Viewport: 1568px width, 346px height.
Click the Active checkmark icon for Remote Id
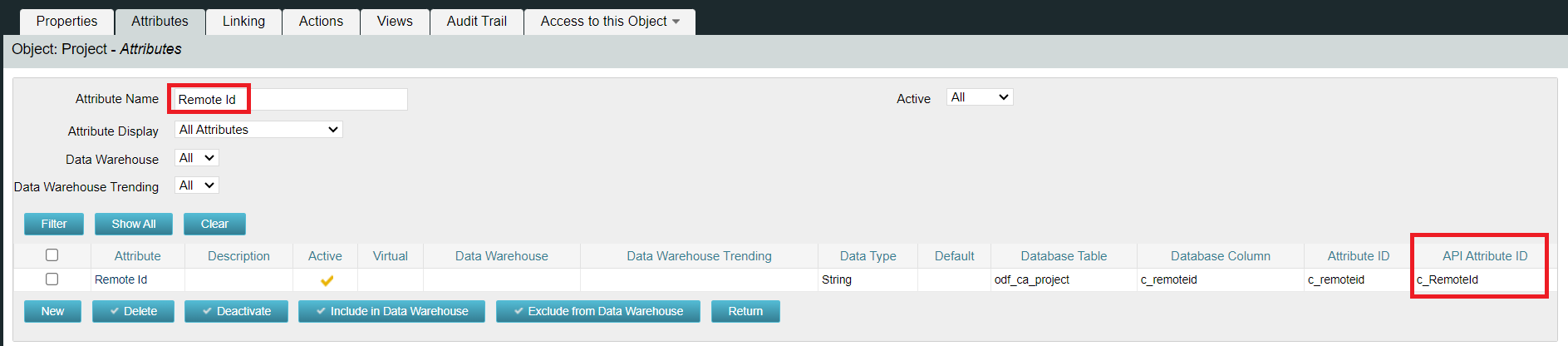click(327, 280)
